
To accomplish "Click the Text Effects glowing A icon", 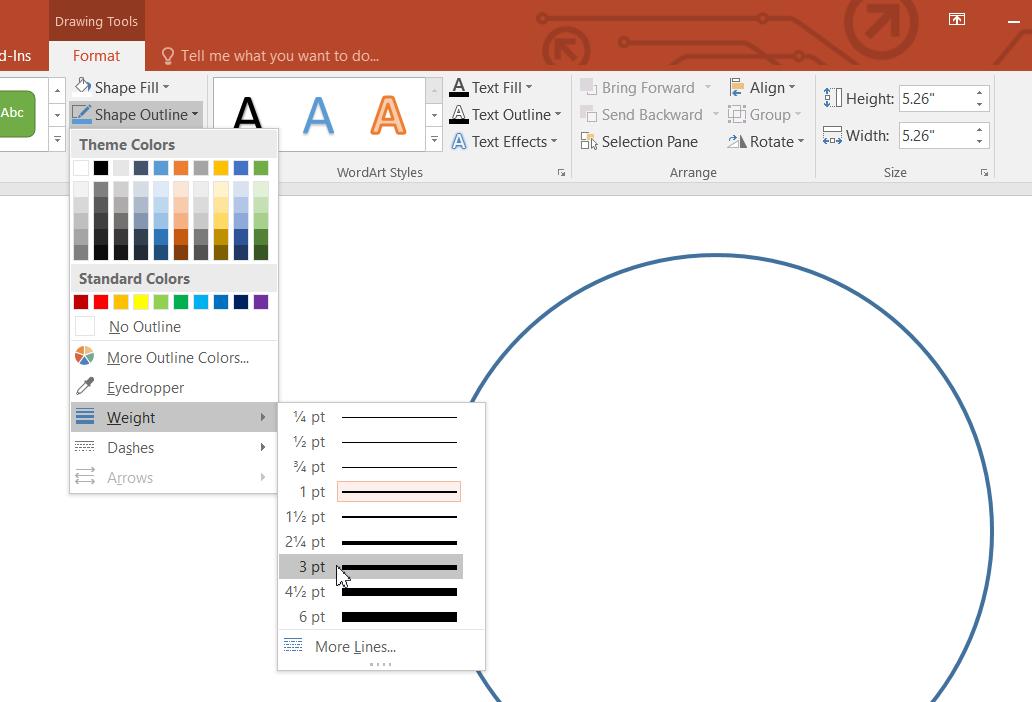I will [459, 142].
